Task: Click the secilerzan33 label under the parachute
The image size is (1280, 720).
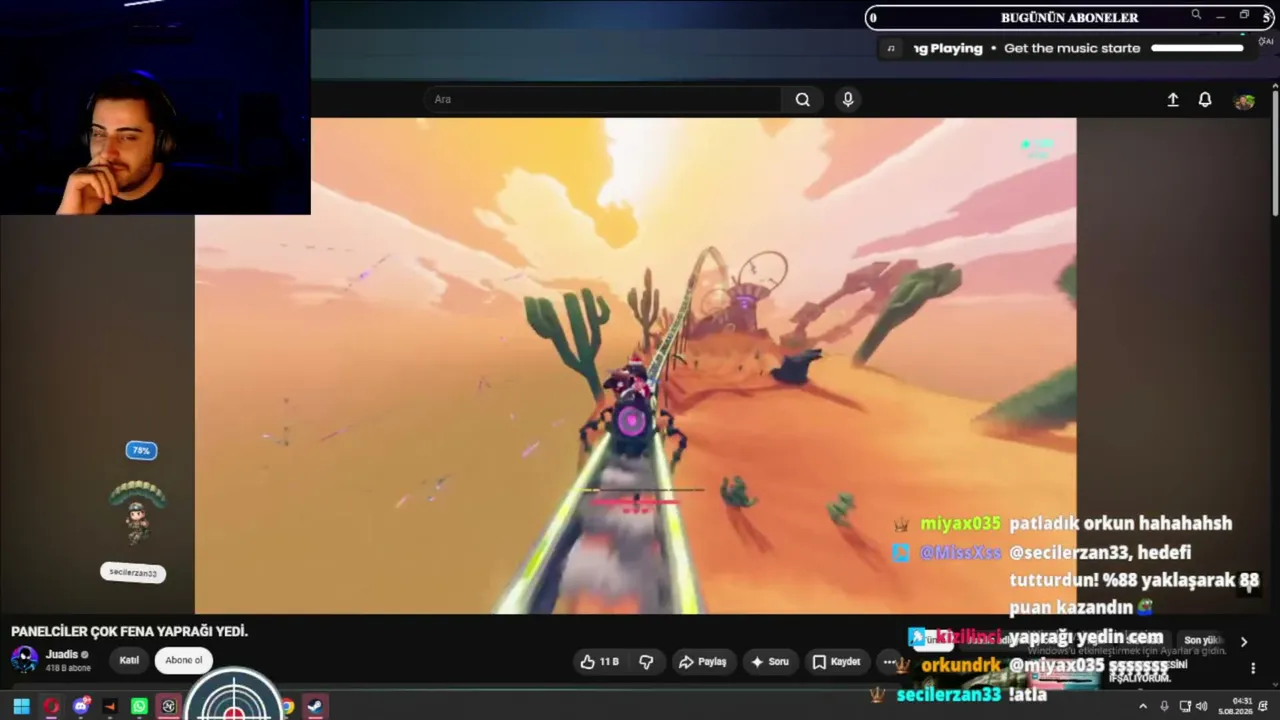Action: coord(133,573)
